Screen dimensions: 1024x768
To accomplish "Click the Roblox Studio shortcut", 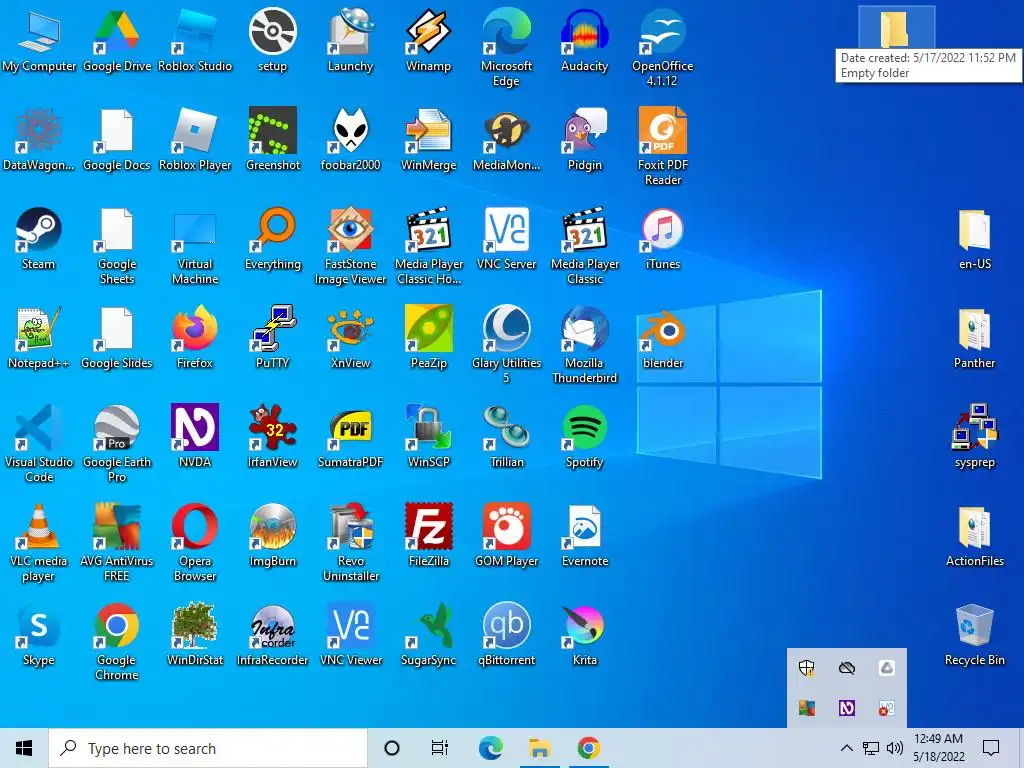I will 195,39.
